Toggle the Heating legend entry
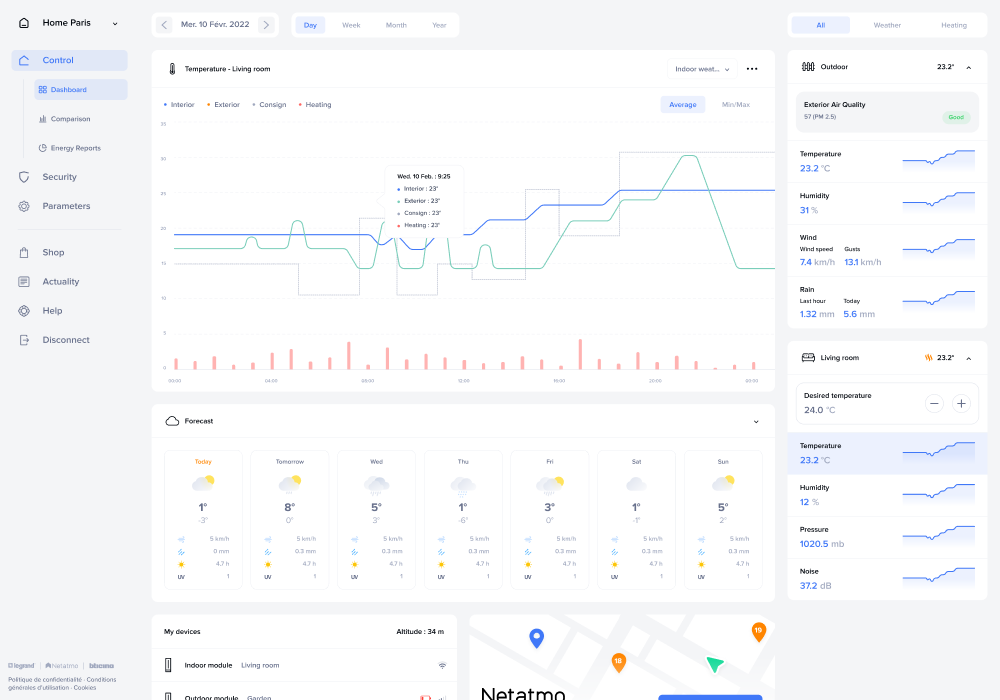Viewport: 1000px width, 700px height. click(316, 104)
